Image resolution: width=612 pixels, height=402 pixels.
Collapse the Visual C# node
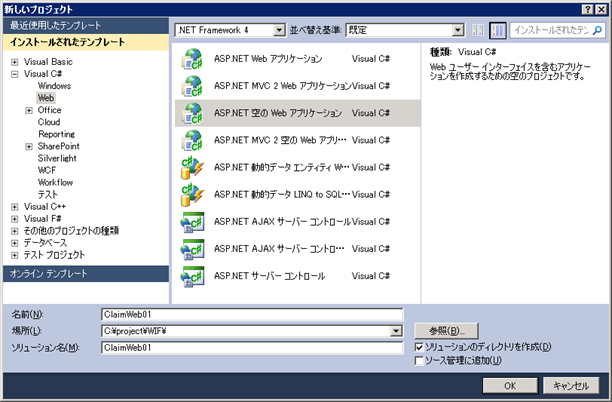tap(14, 74)
